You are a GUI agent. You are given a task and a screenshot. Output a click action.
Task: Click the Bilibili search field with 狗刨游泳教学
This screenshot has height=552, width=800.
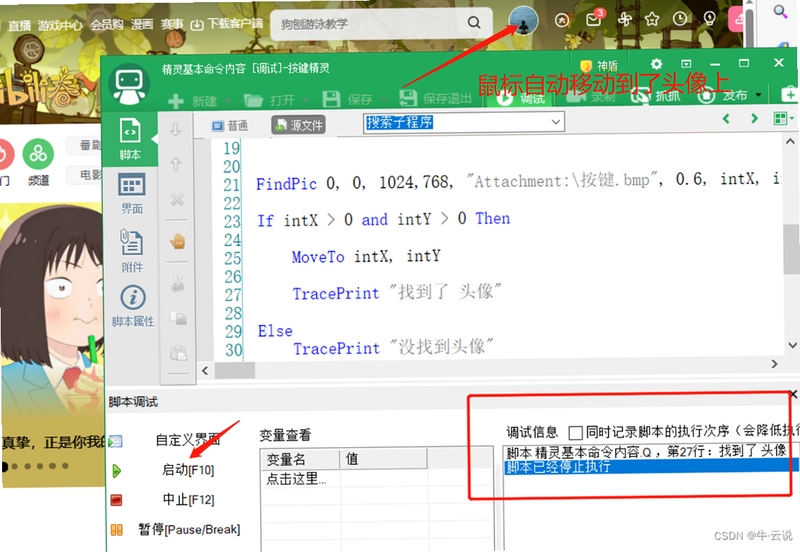(x=368, y=23)
